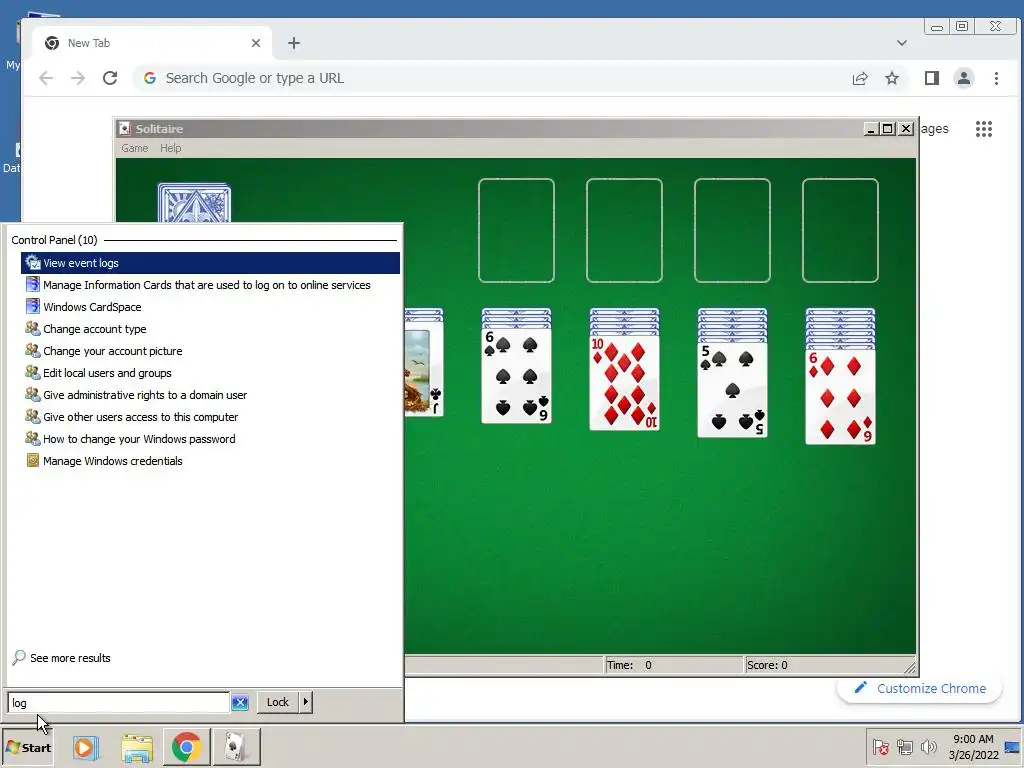The width and height of the screenshot is (1024, 768).
Task: Open Chrome profile avatar
Action: click(964, 78)
